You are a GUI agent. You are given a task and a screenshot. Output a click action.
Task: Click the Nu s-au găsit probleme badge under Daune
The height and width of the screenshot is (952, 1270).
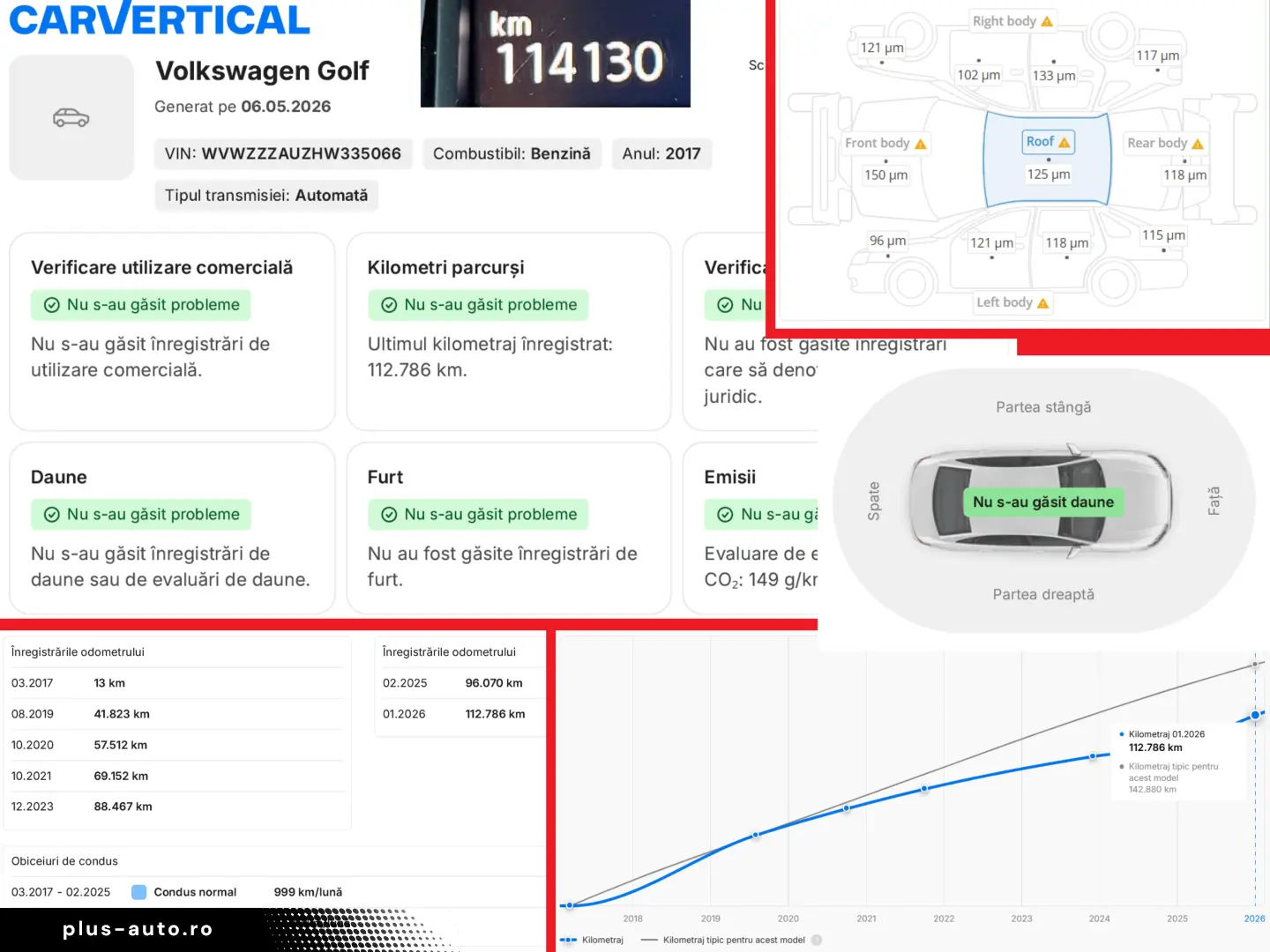(141, 515)
